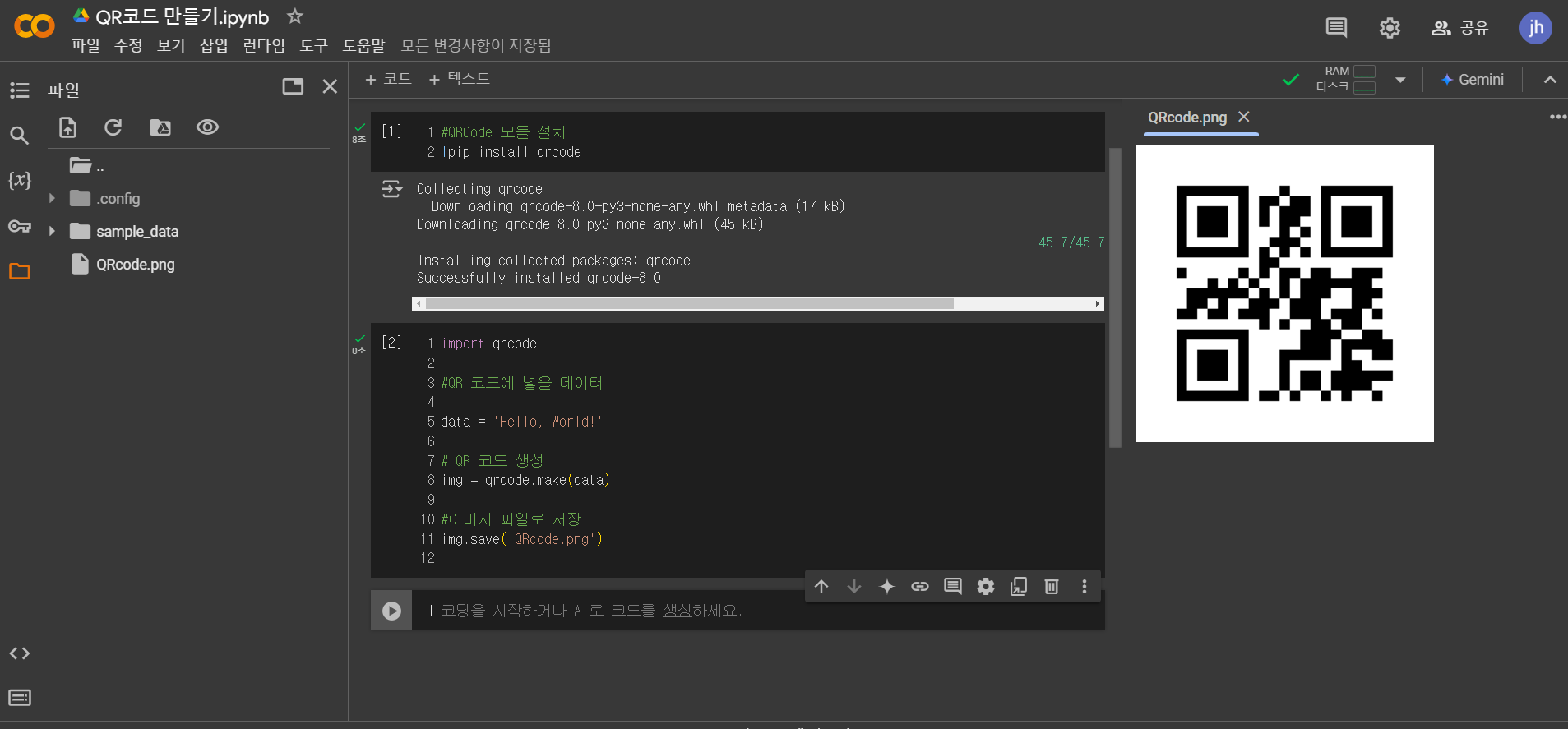The image size is (1568, 729).
Task: Open the 런타임 menu
Action: point(264,46)
